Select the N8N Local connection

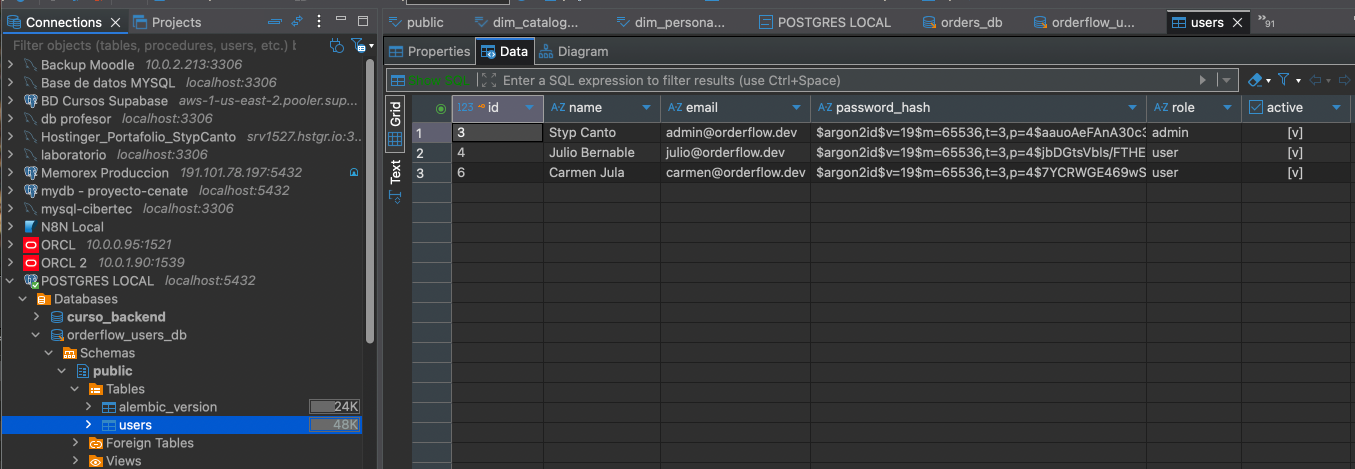point(72,227)
